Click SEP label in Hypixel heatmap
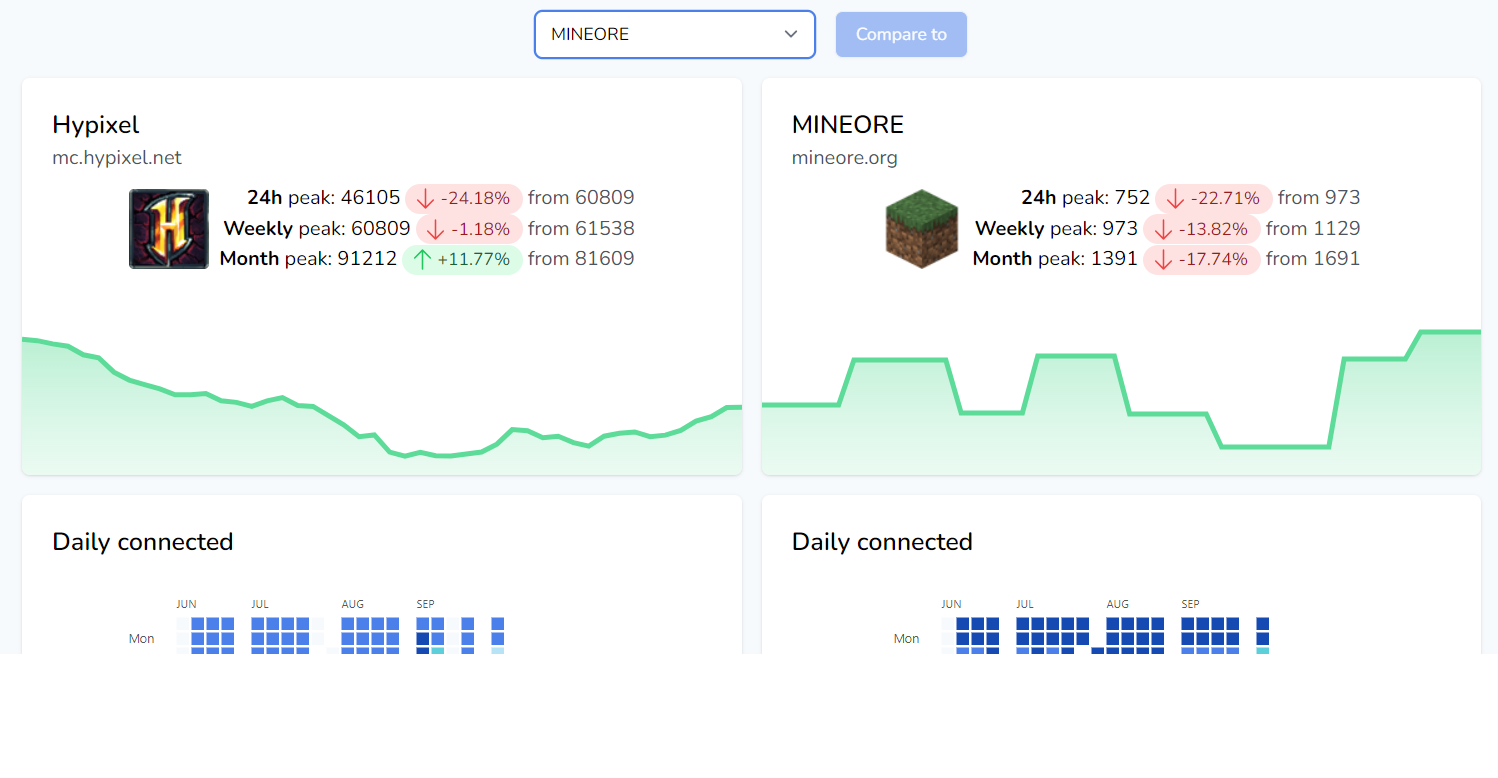Screen dimensions: 1498x778 tap(425, 604)
